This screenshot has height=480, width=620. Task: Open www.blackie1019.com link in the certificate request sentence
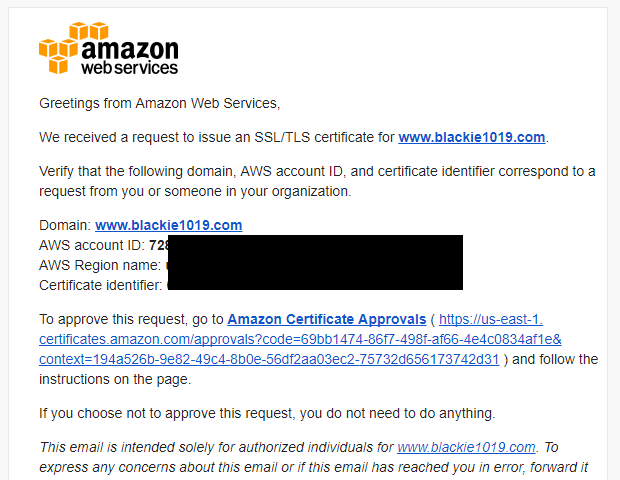[472, 137]
